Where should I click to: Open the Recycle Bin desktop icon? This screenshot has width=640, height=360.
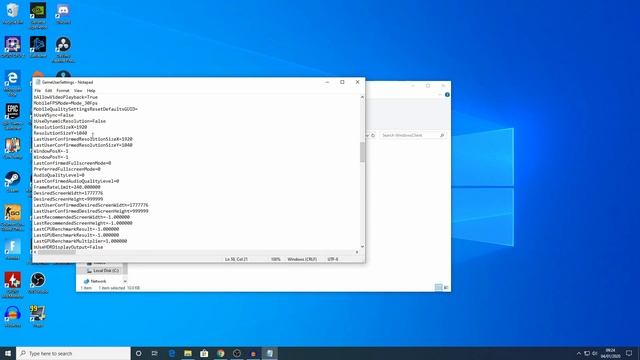pyautogui.click(x=12, y=13)
